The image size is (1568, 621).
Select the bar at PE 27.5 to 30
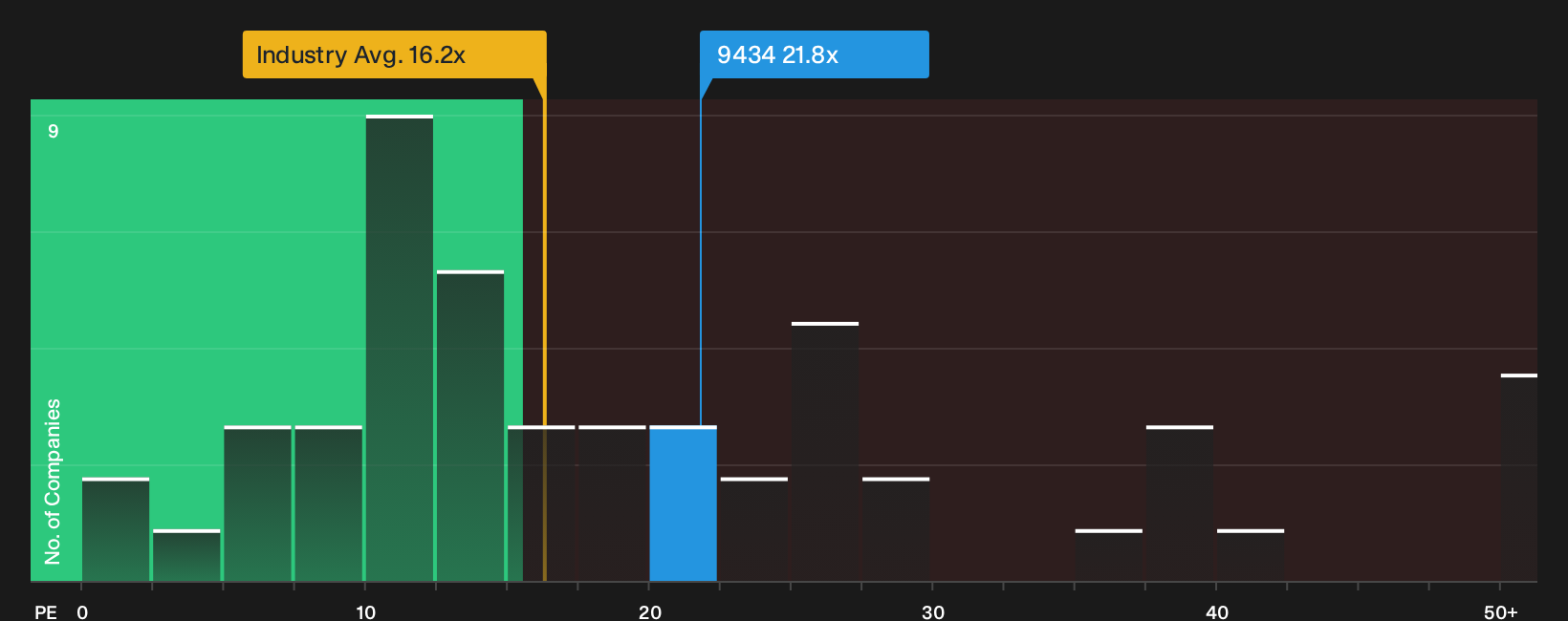coord(896,529)
